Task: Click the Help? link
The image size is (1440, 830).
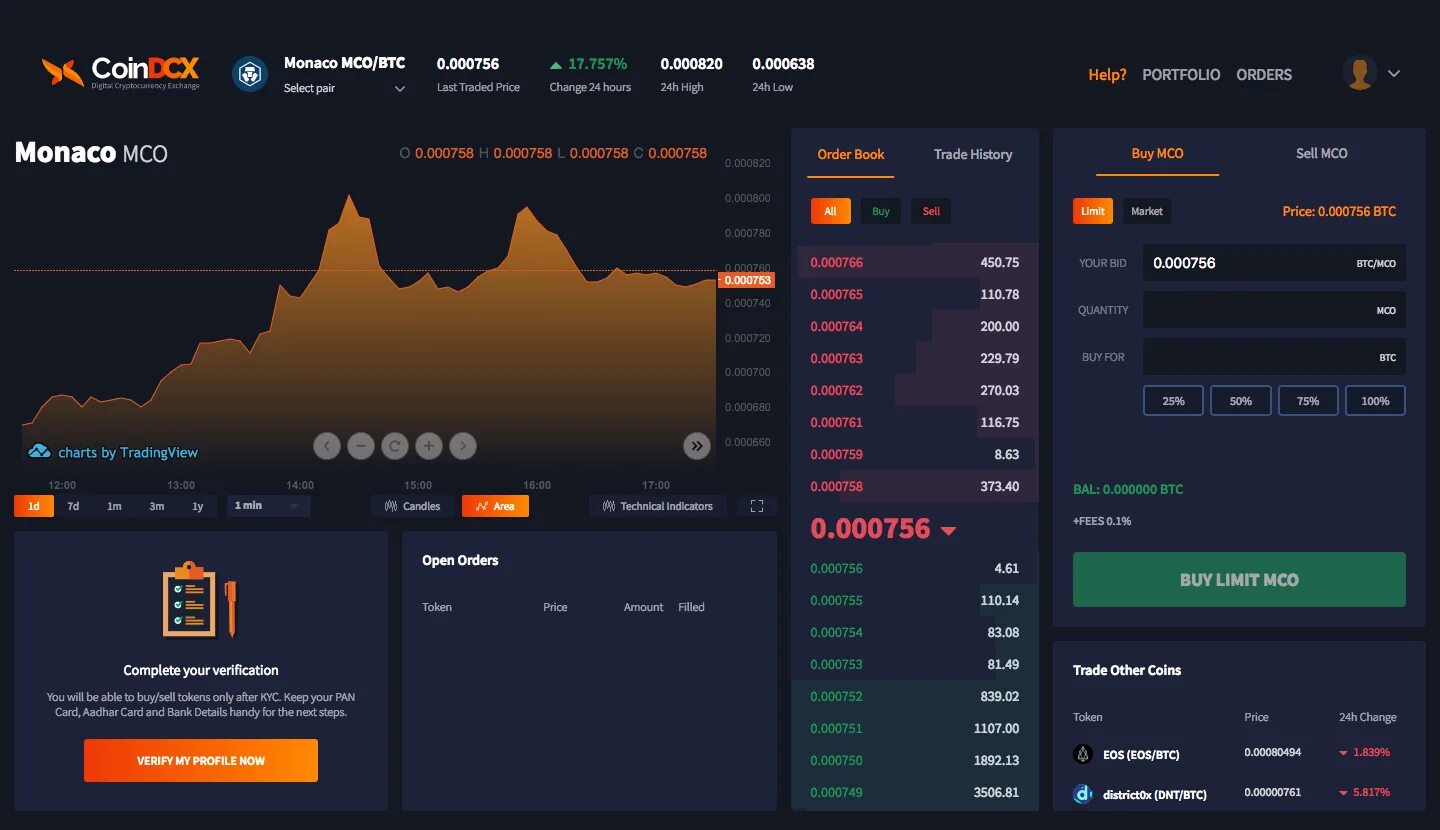Action: coord(1107,75)
